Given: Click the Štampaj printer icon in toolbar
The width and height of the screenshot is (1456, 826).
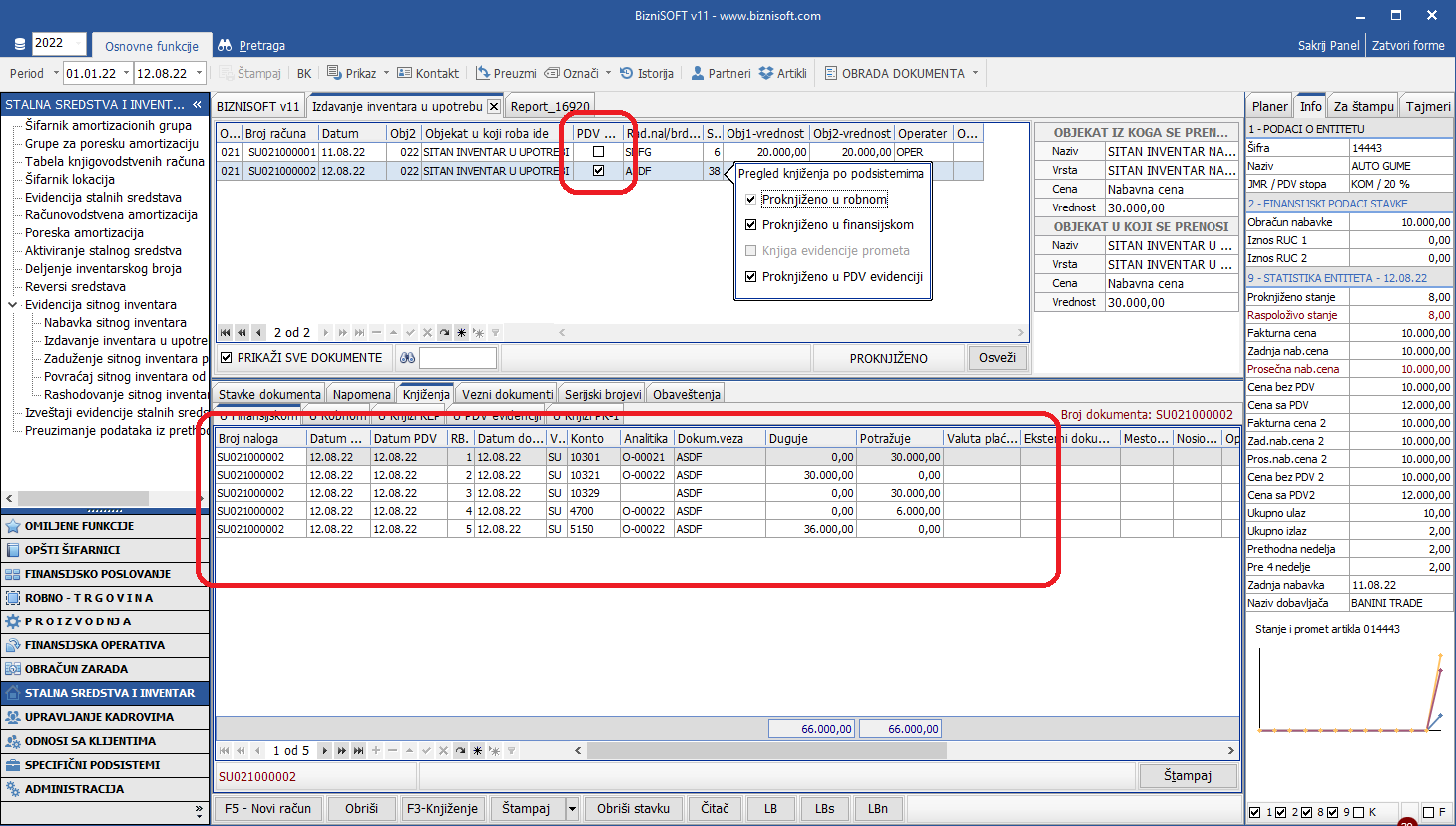Looking at the screenshot, I should (x=227, y=73).
